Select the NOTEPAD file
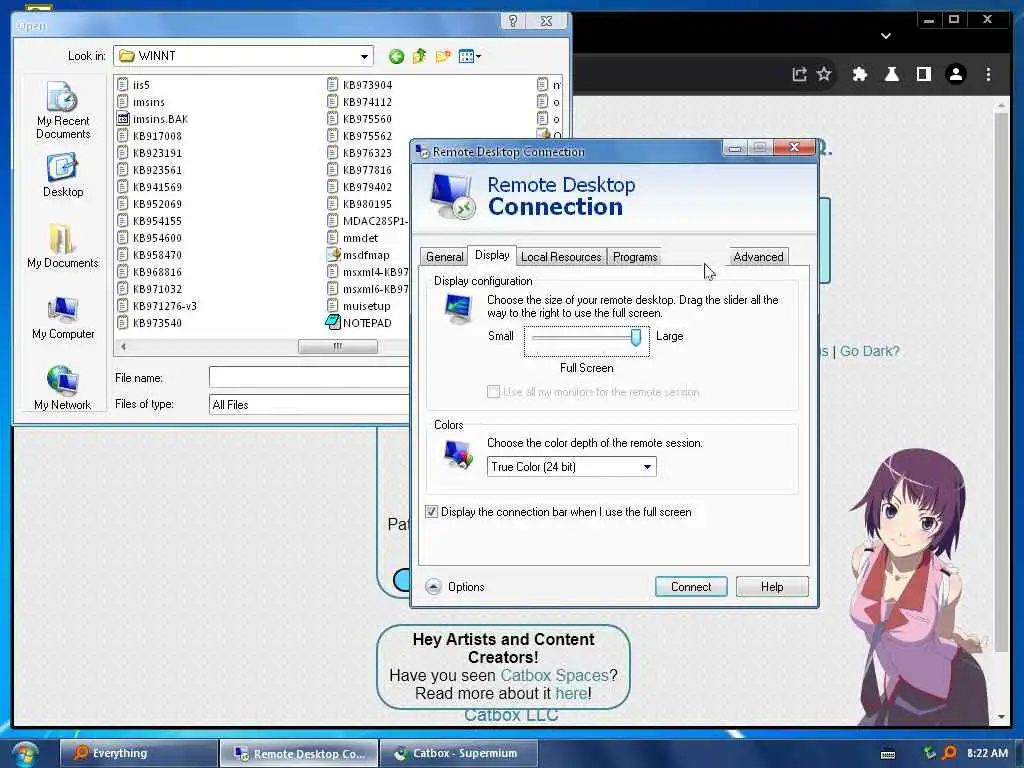This screenshot has width=1024, height=768. point(359,323)
